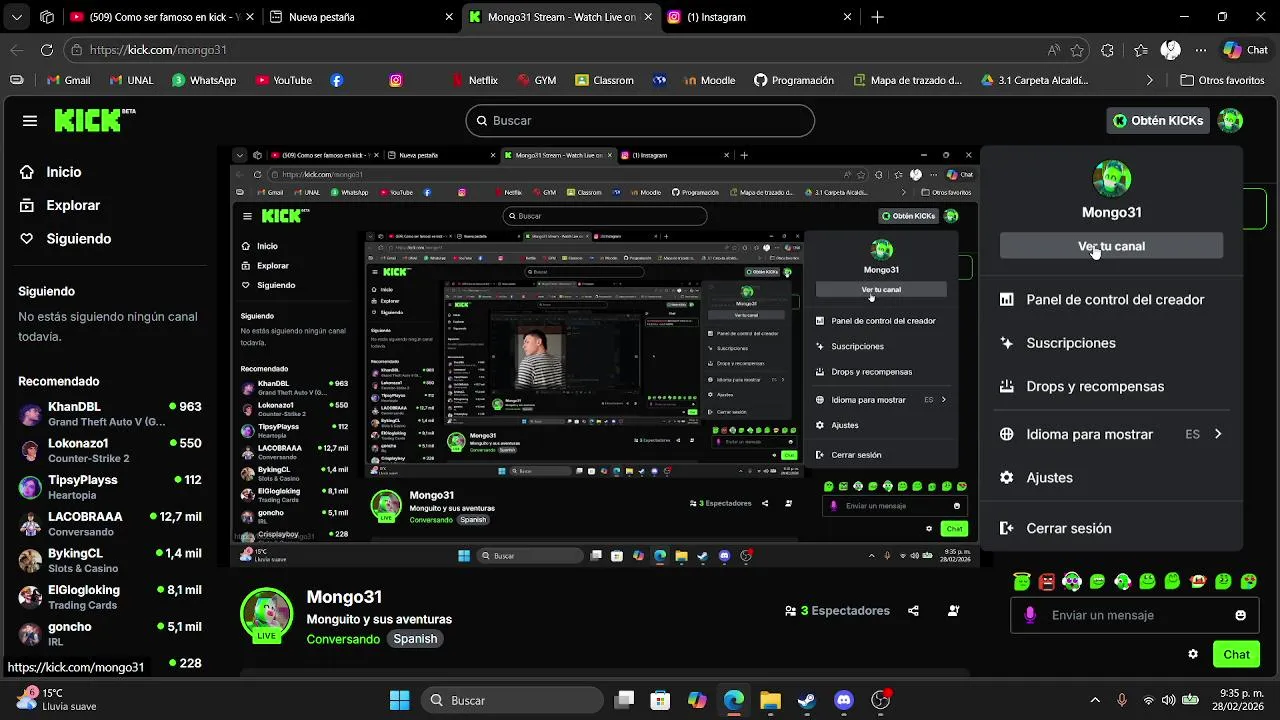Open the Gmail bookmark
This screenshot has height=720, width=1280.
point(67,80)
